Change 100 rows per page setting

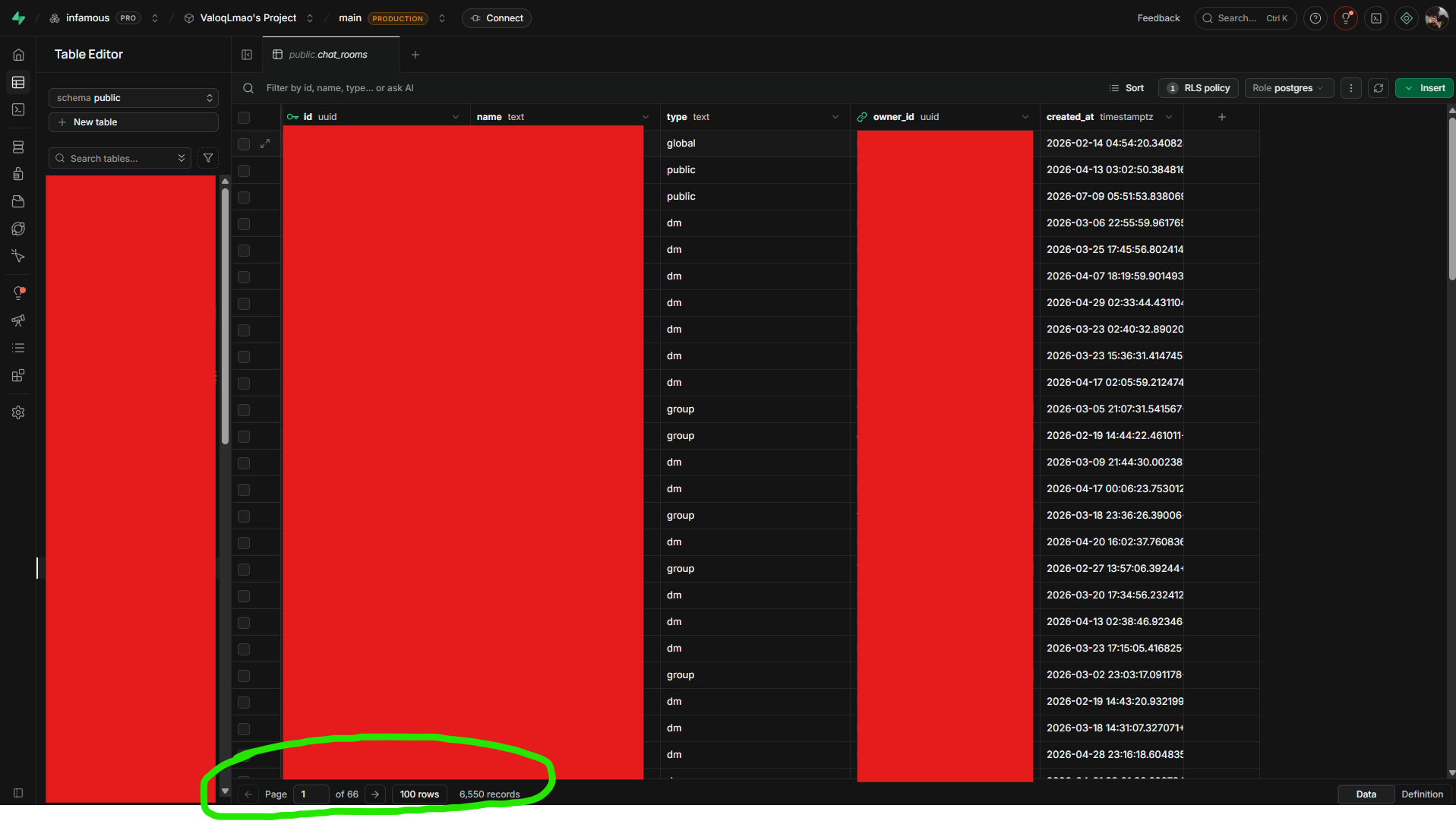(419, 794)
